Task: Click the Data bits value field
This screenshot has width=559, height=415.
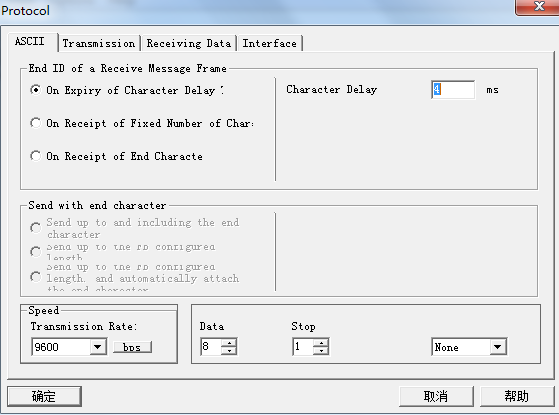Action: tap(211, 347)
